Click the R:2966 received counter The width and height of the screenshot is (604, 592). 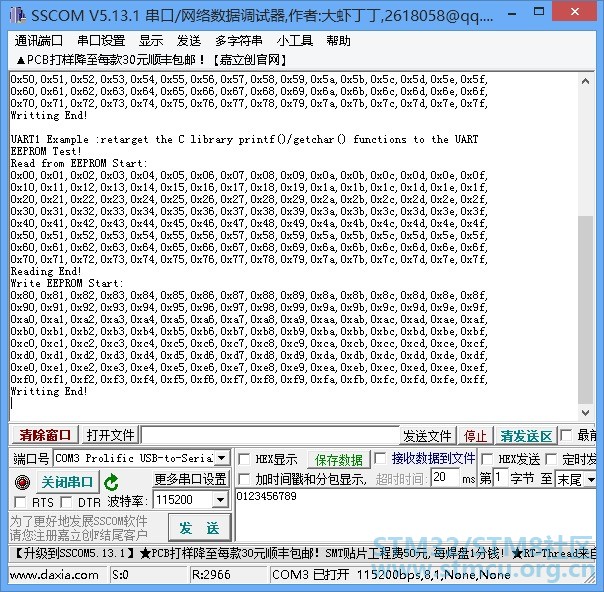tap(228, 575)
